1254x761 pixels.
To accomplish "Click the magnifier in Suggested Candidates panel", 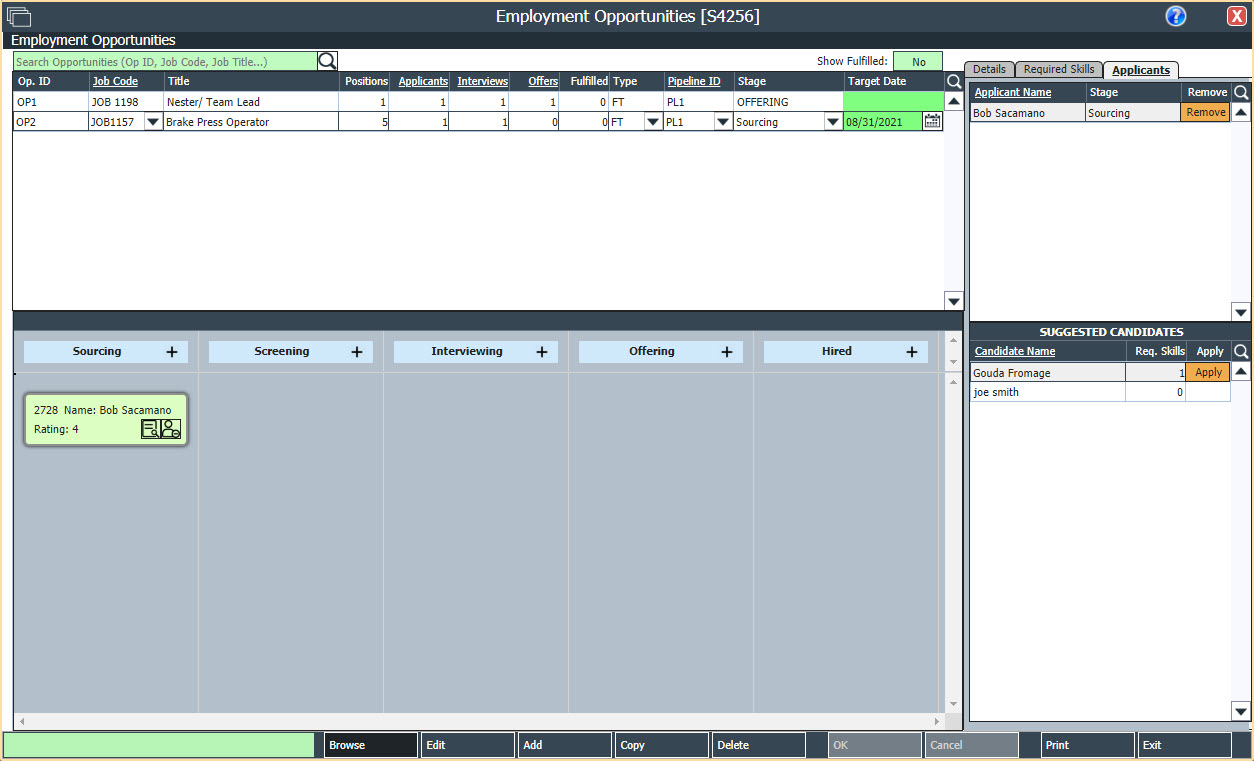I will point(1240,351).
